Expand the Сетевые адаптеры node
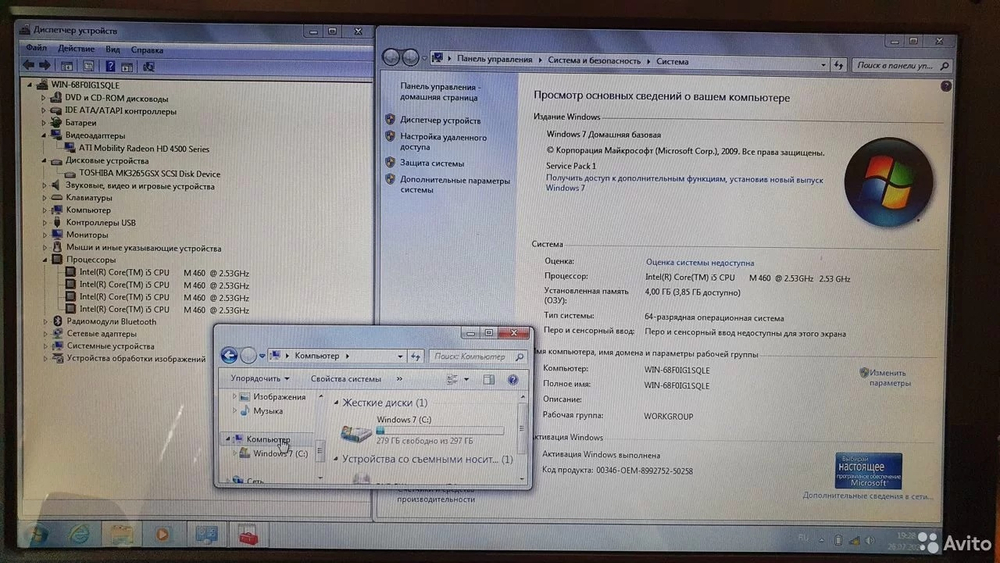The width and height of the screenshot is (1000, 563). 45,333
